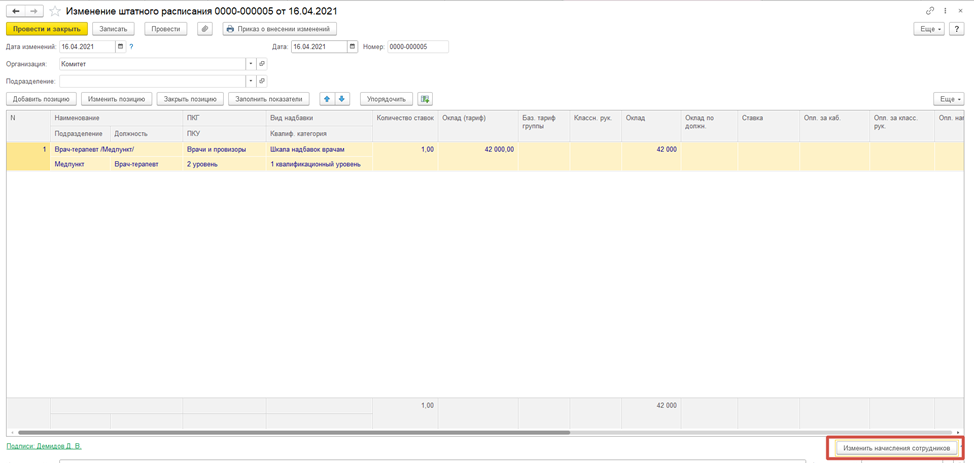Screen dimensions: 974x463
Task: Click the Наименование column header
Action: 116,117
